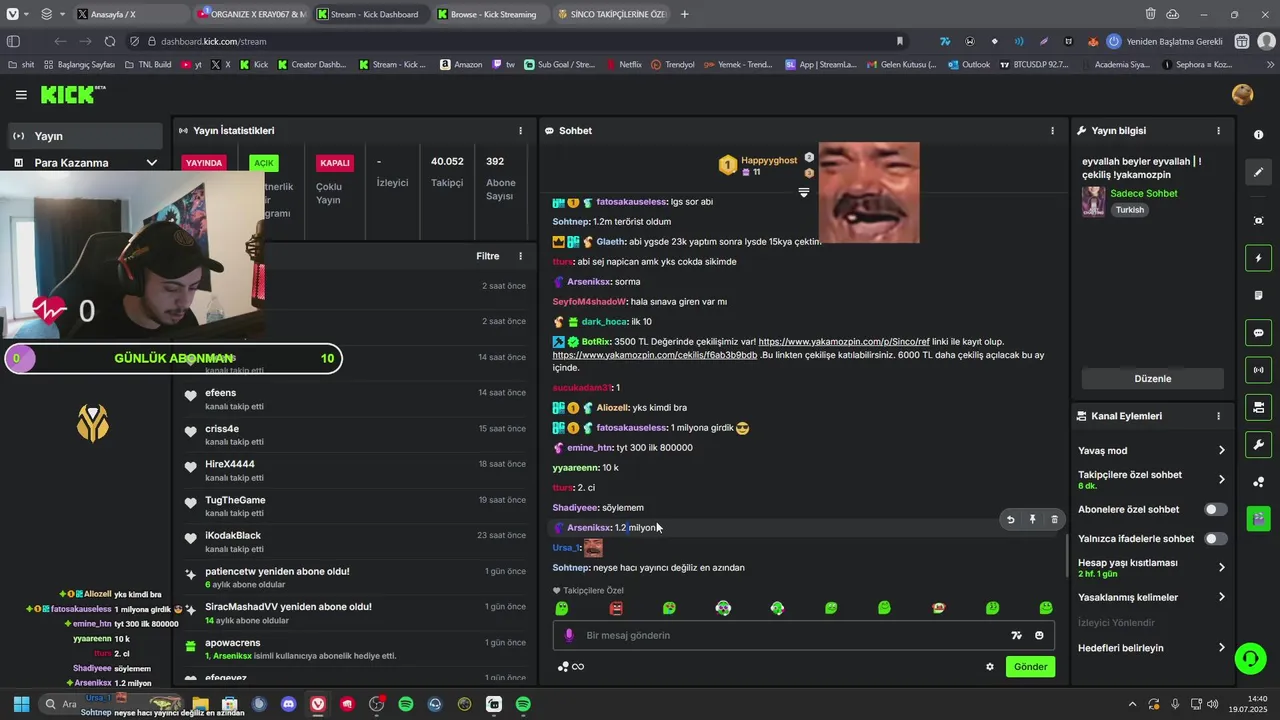Open the hamburger menu next to KICK logo
The width and height of the screenshot is (1280, 720).
tap(21, 95)
